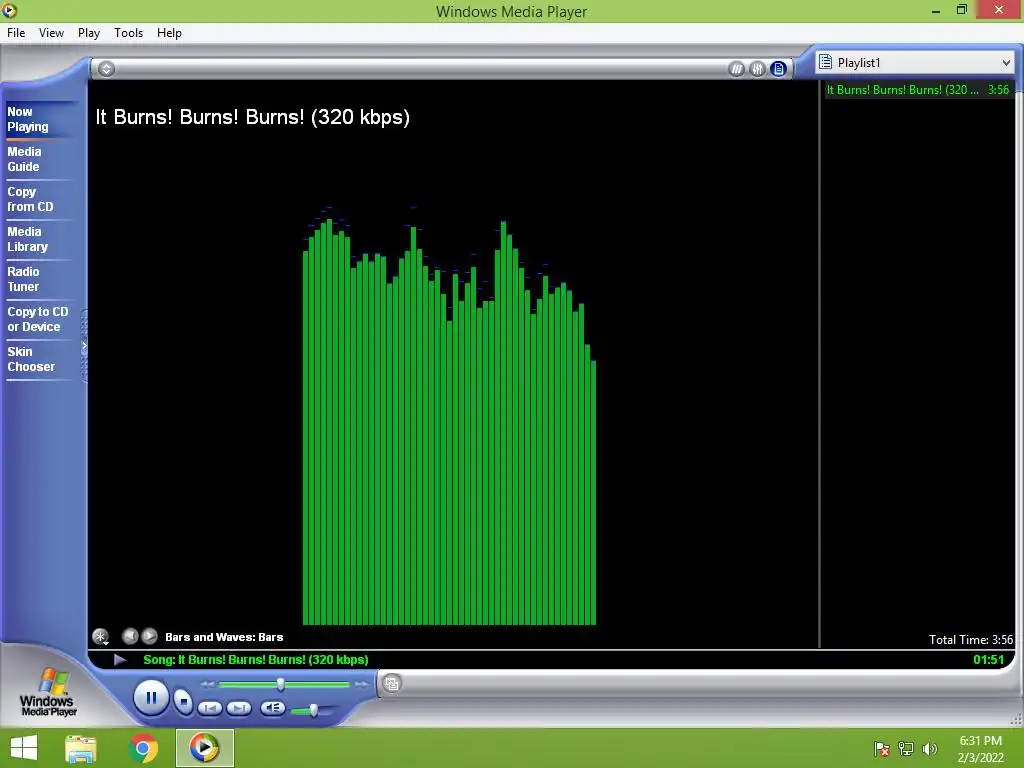Viewport: 1024px width, 768px height.
Task: Click the Windows Media Player logo
Action: coord(48,693)
